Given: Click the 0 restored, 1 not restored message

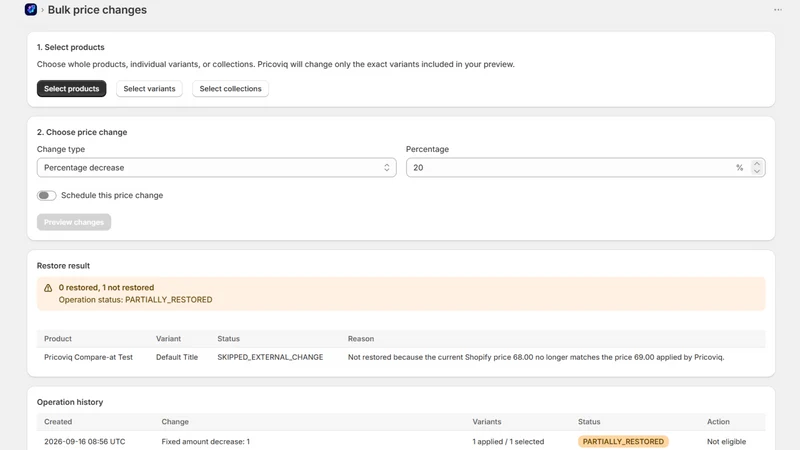Looking at the screenshot, I should [106, 288].
